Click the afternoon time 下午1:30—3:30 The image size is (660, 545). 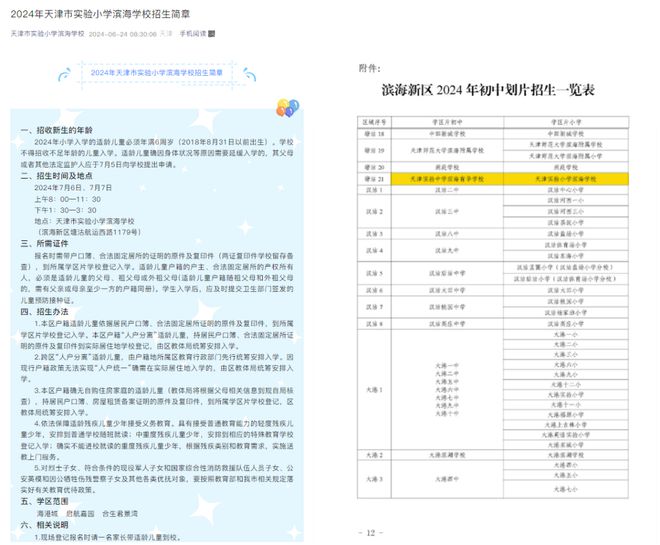[x=65, y=210]
